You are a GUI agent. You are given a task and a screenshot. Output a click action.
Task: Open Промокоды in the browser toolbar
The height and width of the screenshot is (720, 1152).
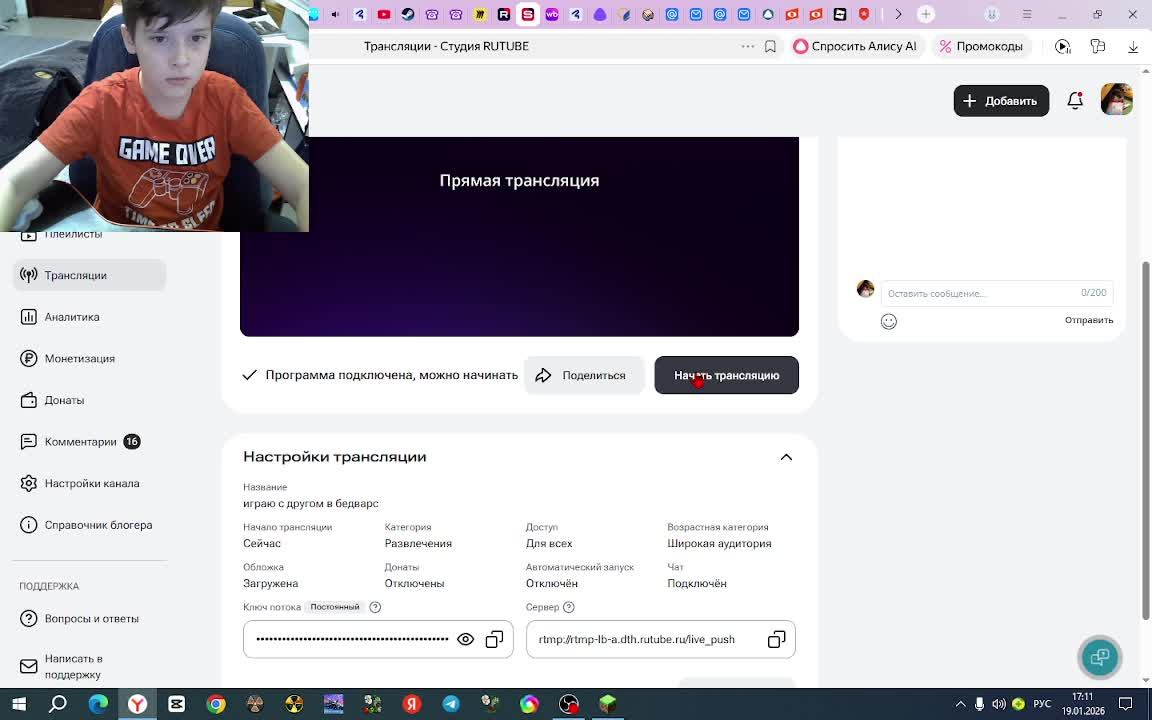tap(982, 46)
